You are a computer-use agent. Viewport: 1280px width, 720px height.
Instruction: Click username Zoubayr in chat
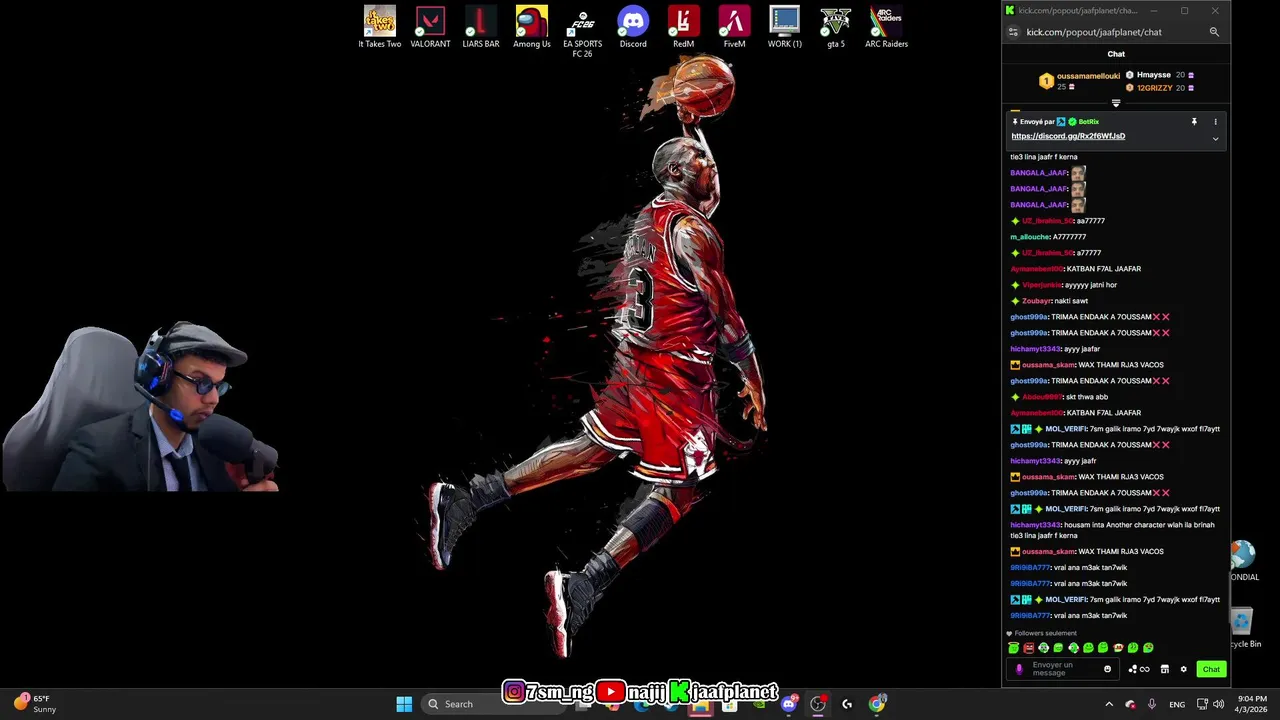pyautogui.click(x=1037, y=301)
